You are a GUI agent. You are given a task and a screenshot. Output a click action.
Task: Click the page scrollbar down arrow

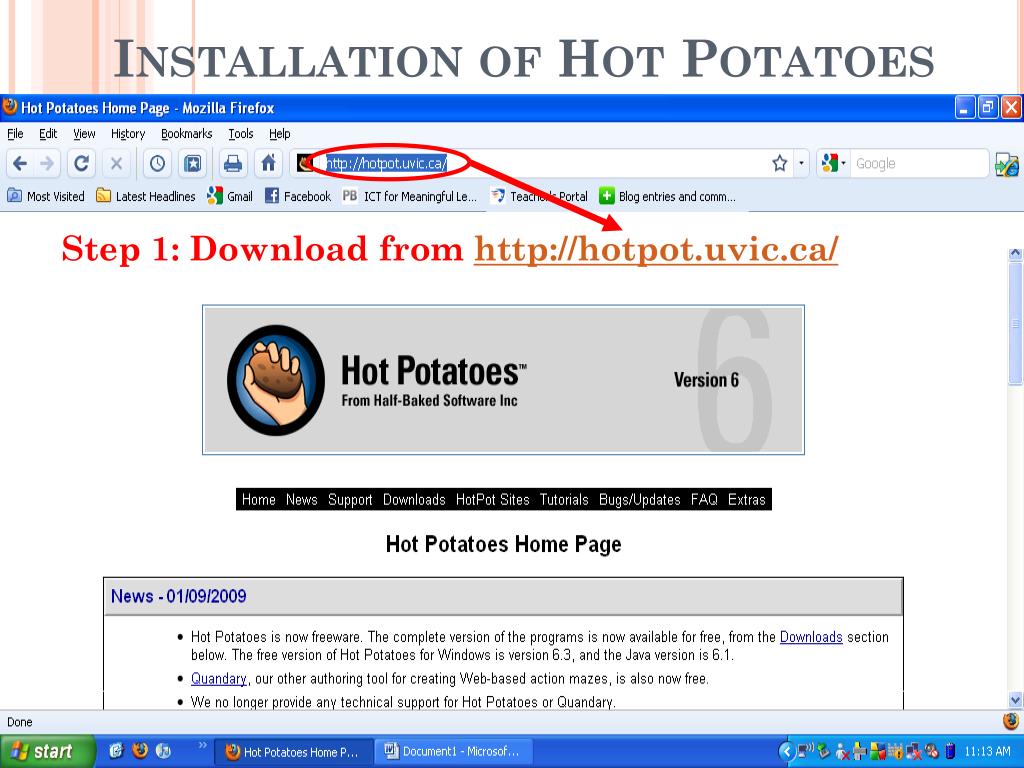coord(1015,700)
